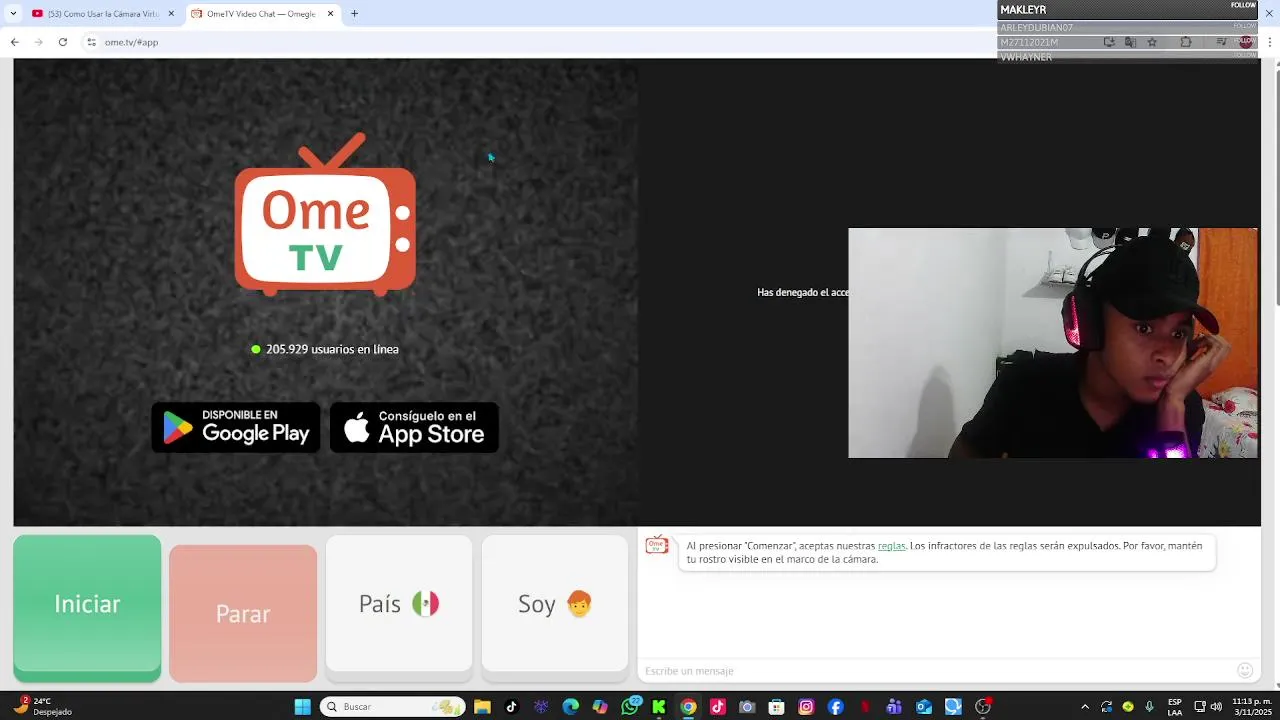The height and width of the screenshot is (720, 1280).
Task: Click the 205.929 usuarios en línea text
Action: click(x=332, y=349)
